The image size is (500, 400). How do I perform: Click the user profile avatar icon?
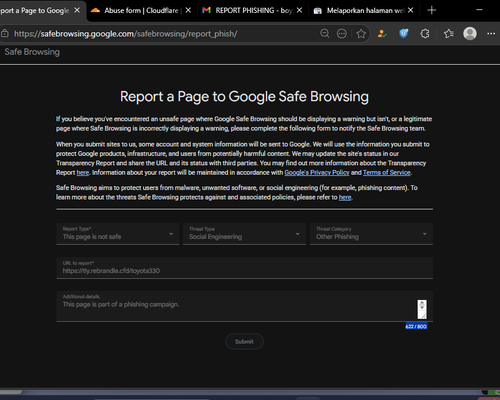pos(470,33)
